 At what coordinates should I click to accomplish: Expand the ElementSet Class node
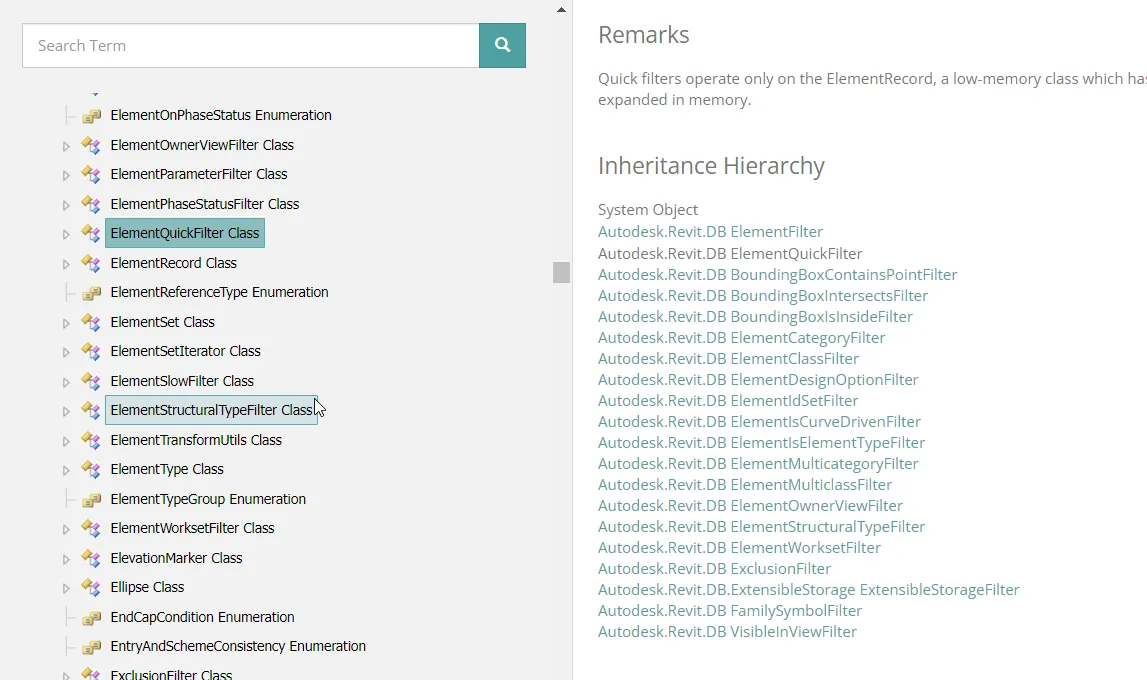[x=66, y=323]
